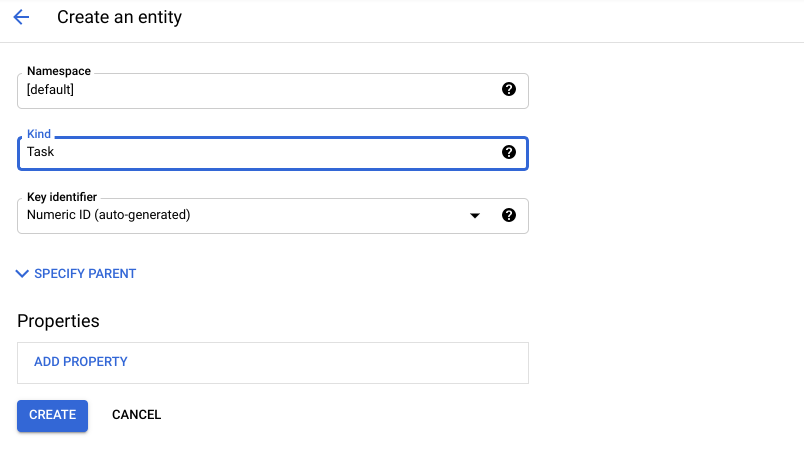Open the Namespace help question mark
Screen dimensions: 804x475
[509, 89]
